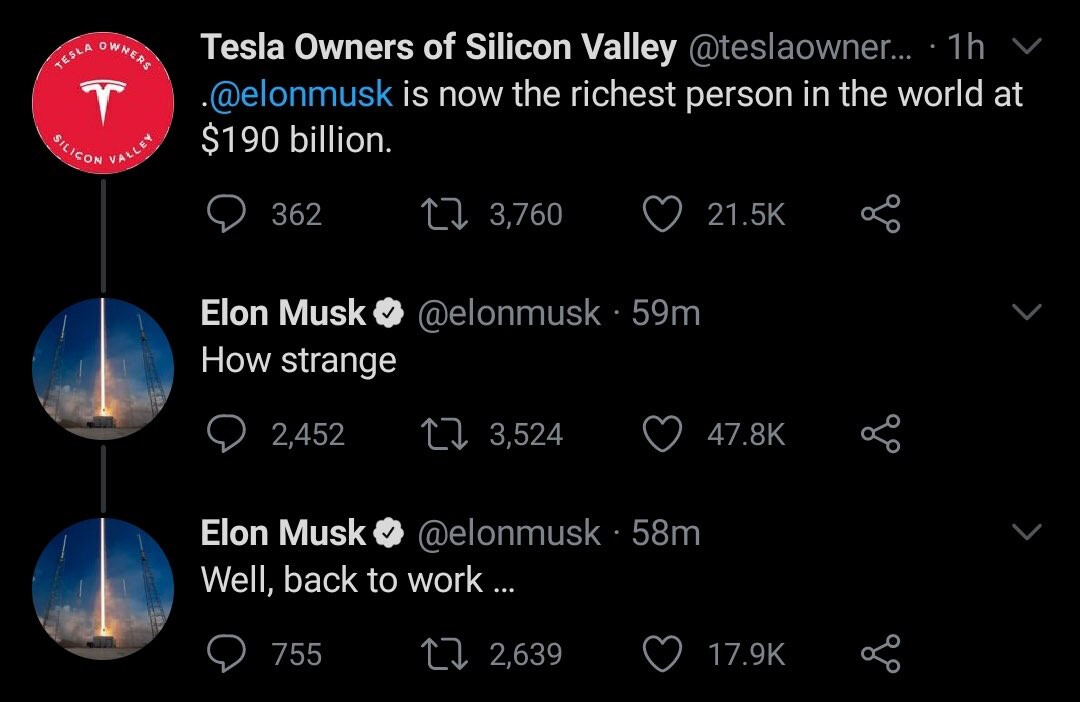
Task: Like the Tesla Owners of Silicon Valley tweet
Action: pyautogui.click(x=662, y=214)
